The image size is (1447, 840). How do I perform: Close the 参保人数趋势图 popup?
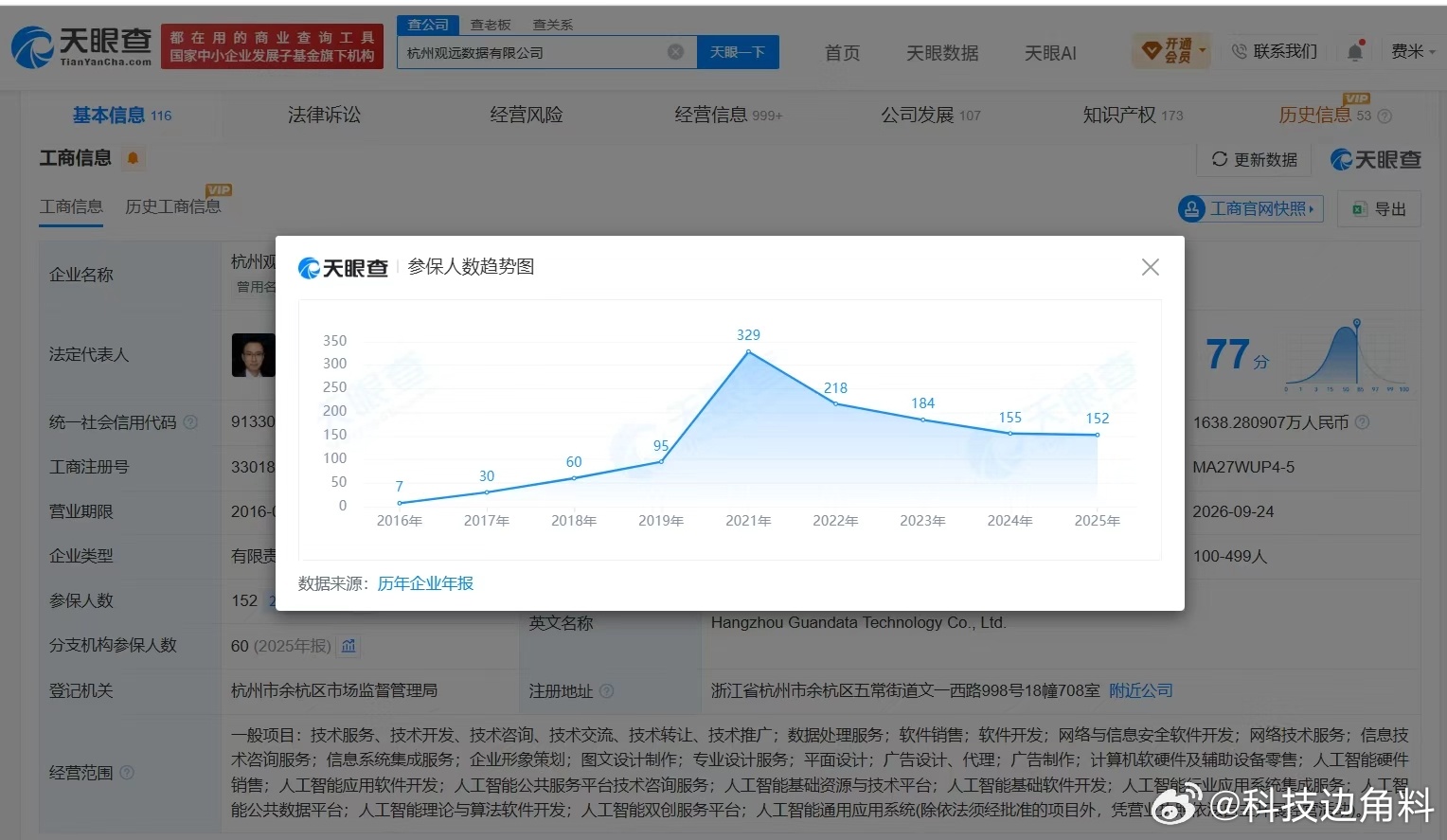click(1151, 267)
